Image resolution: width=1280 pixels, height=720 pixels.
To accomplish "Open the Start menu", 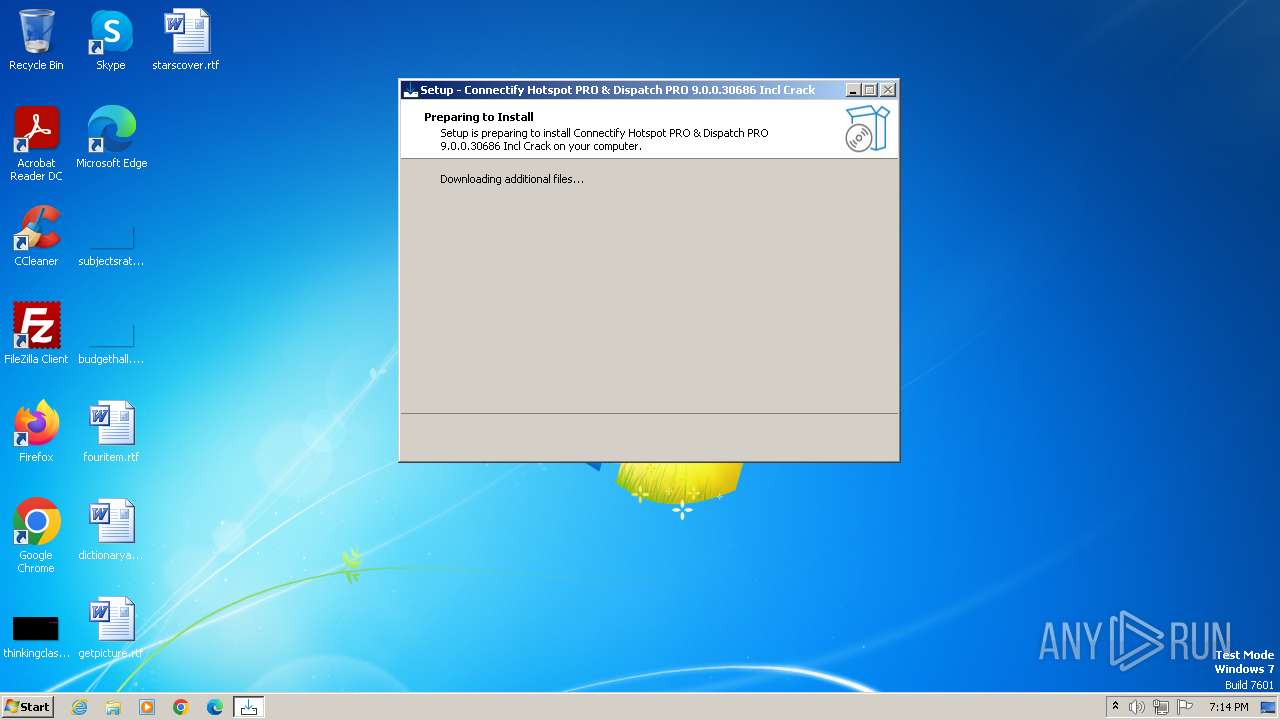I will [27, 707].
